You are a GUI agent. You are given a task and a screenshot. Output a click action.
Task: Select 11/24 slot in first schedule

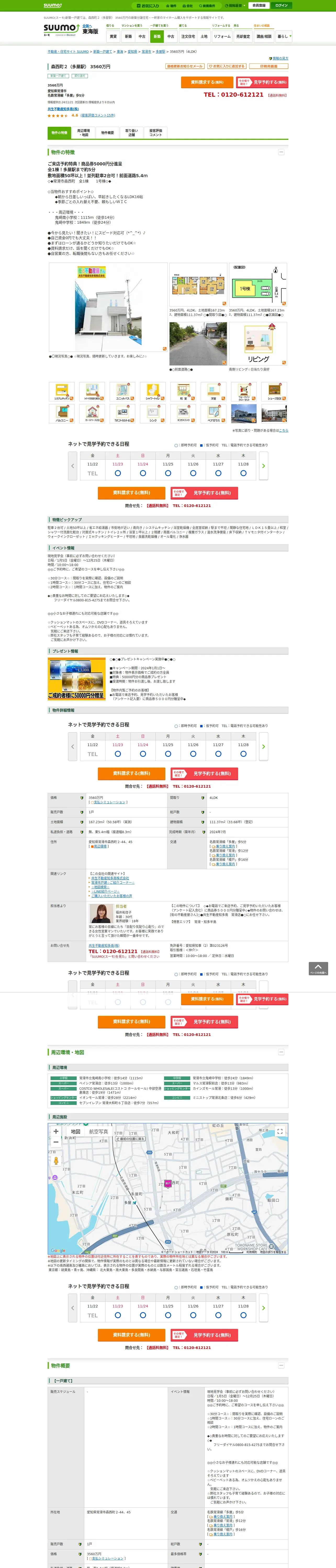coord(143,473)
